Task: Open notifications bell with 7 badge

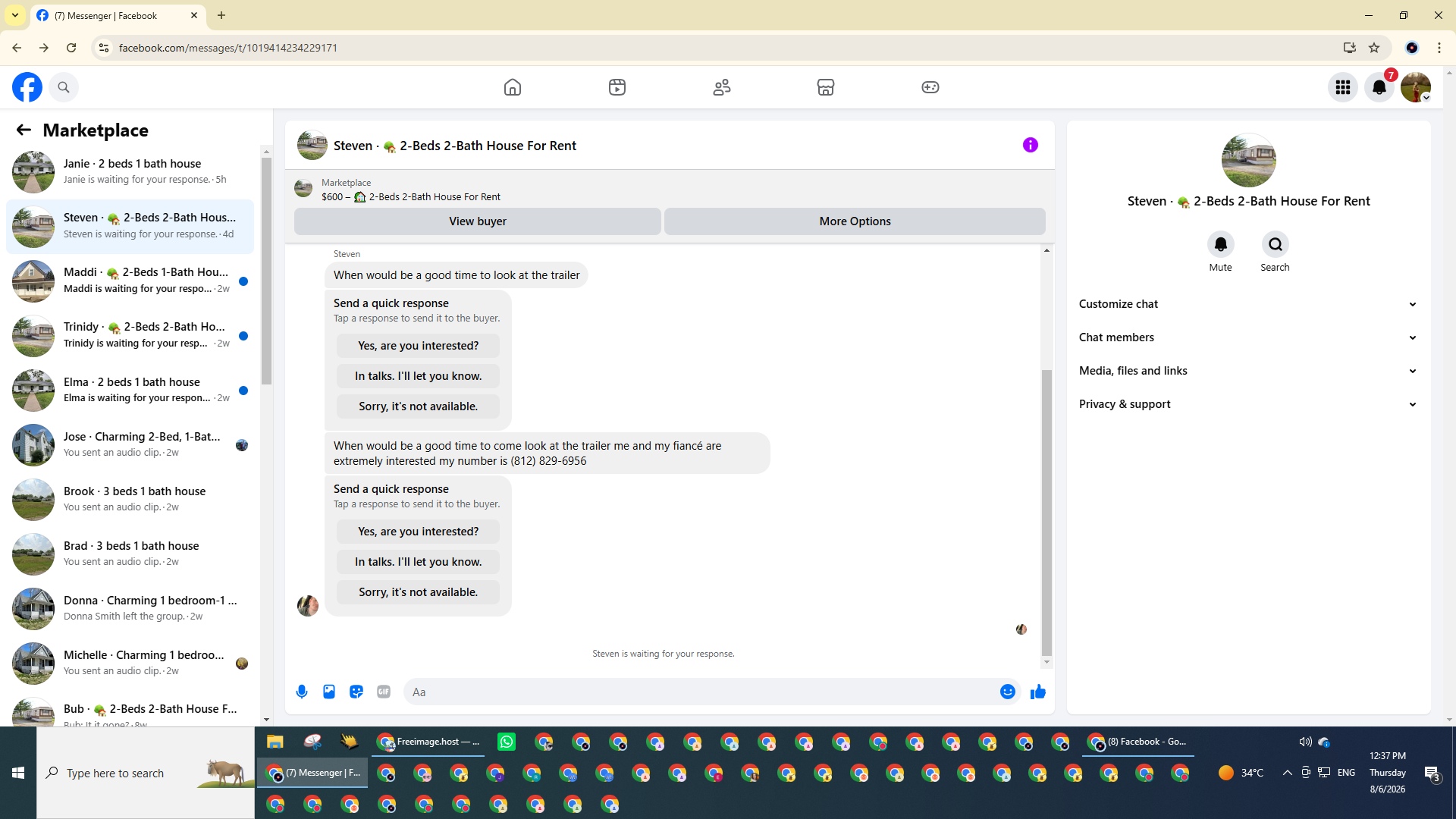Action: 1379,87
